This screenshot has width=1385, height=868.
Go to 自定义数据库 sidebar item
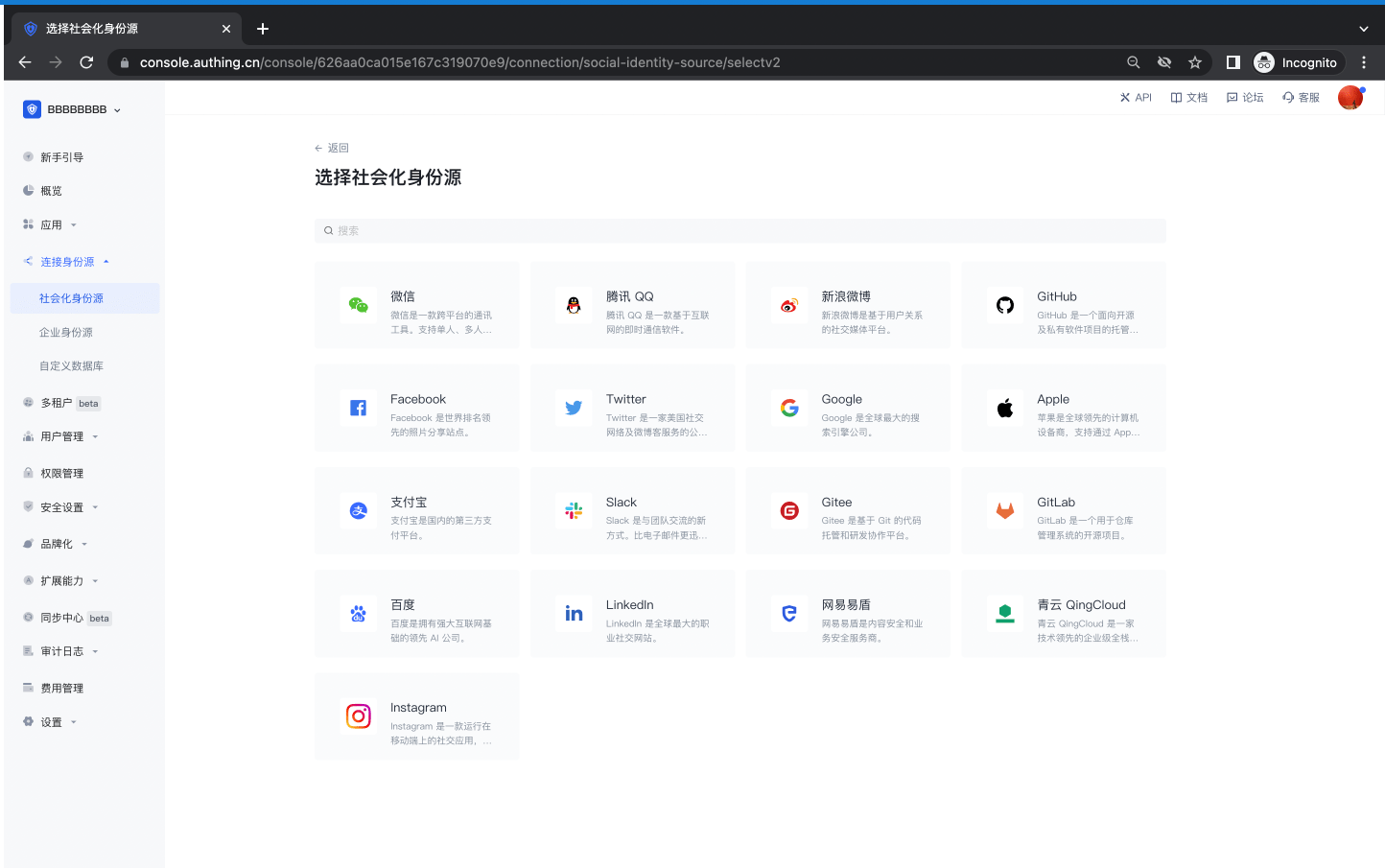[71, 366]
